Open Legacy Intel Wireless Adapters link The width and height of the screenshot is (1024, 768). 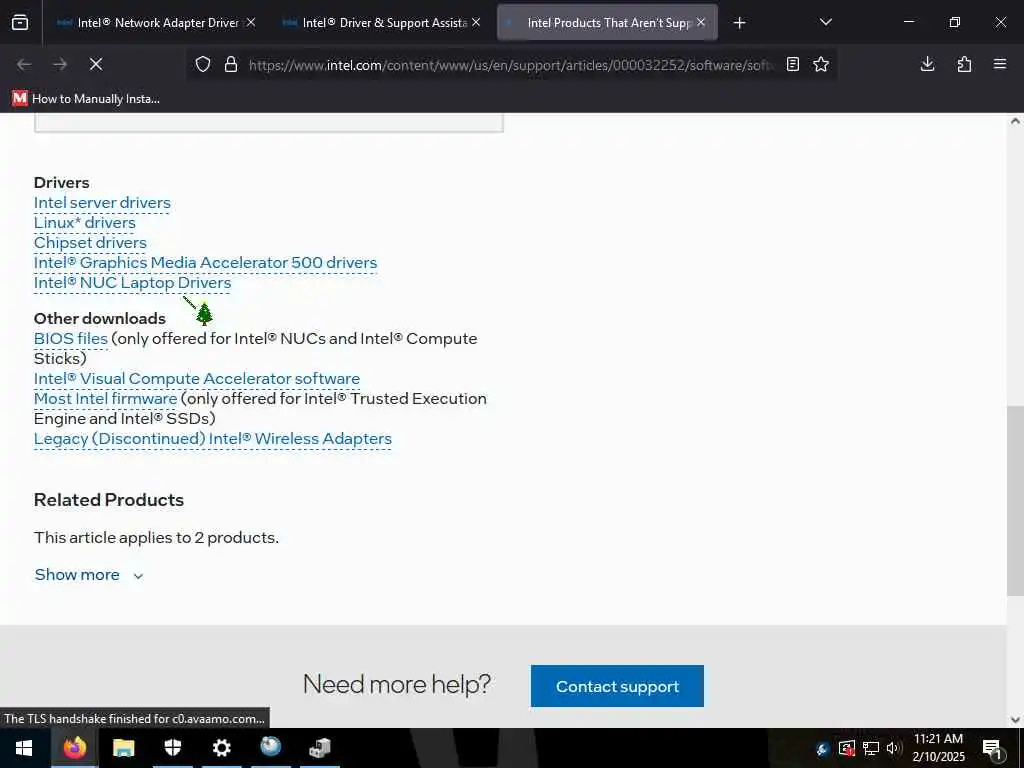[213, 439]
